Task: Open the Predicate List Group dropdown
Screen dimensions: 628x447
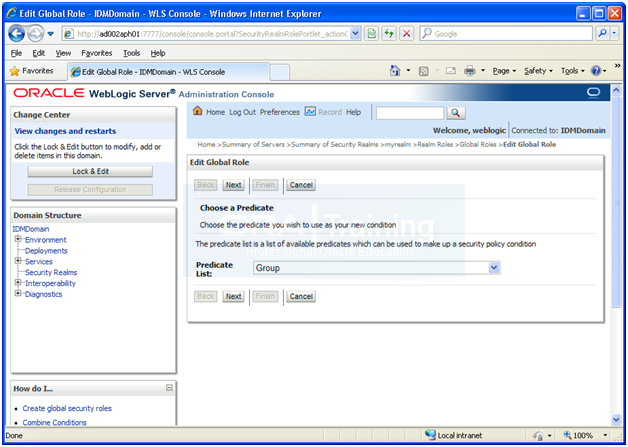Action: 376,268
